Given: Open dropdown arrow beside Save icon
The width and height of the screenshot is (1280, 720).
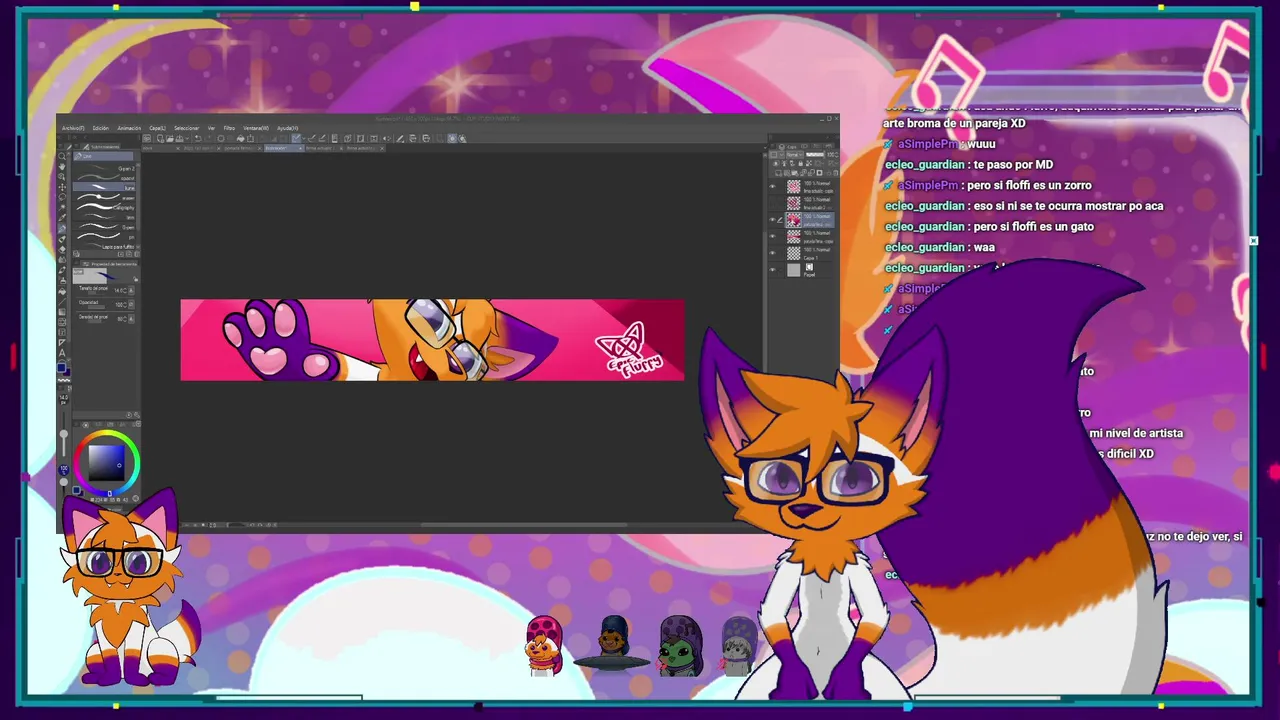Looking at the screenshot, I should tap(187, 138).
